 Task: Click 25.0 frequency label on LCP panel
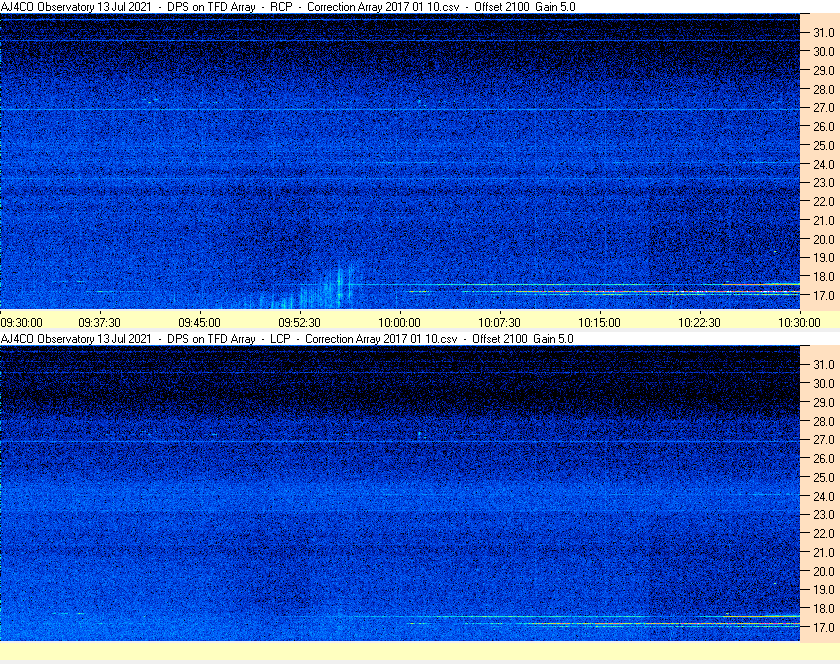[824, 477]
